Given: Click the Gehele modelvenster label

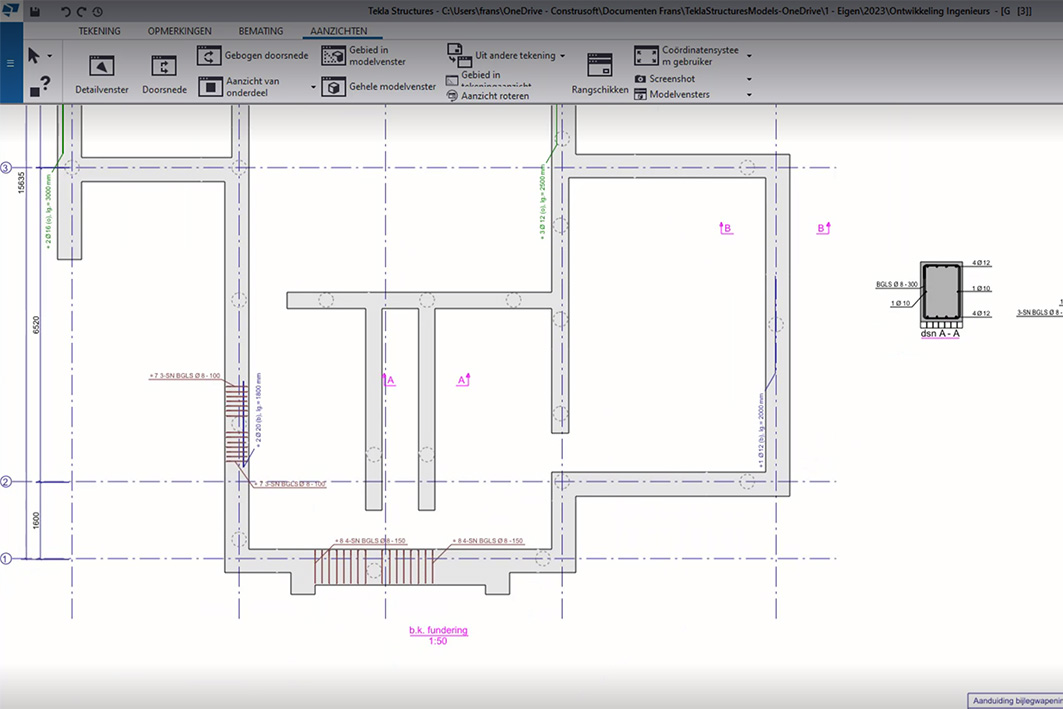Looking at the screenshot, I should pos(393,87).
